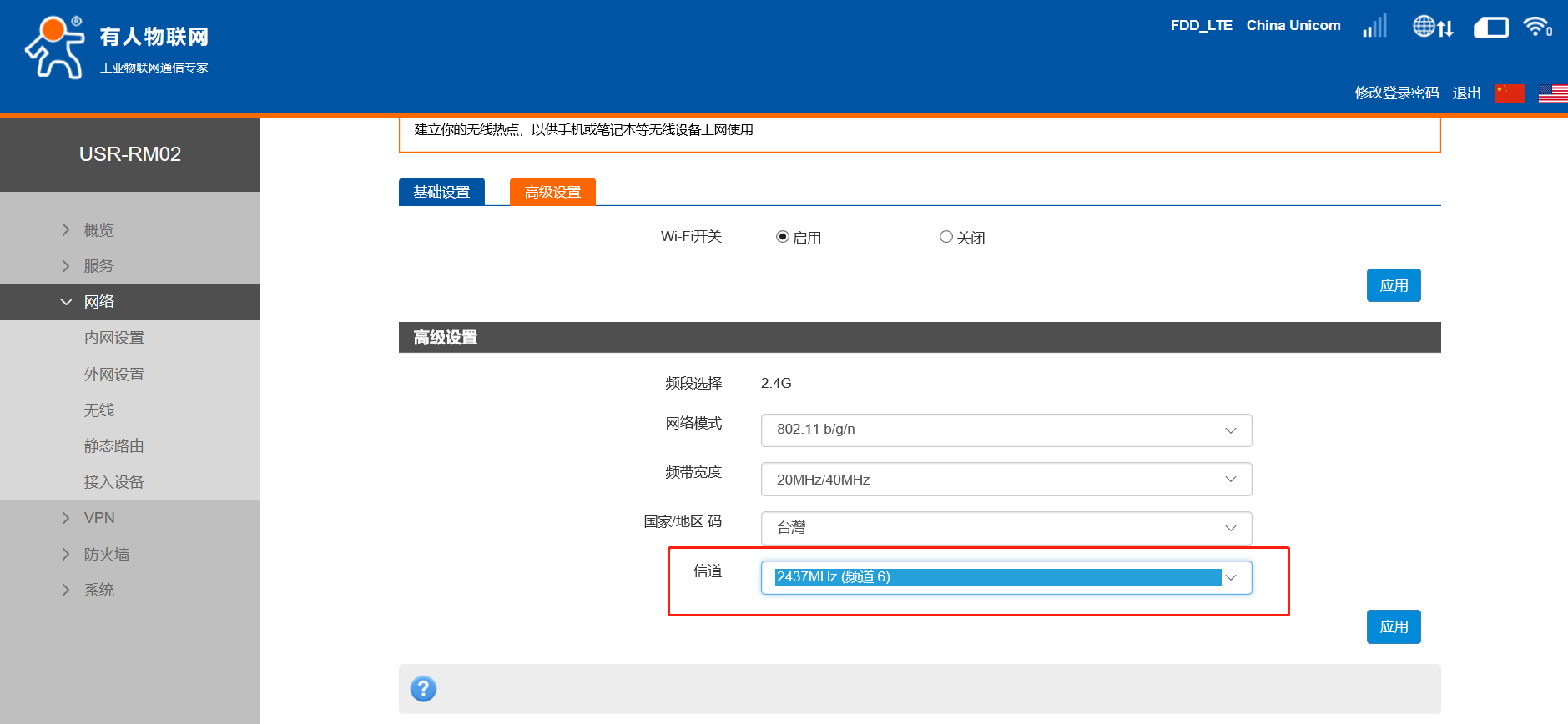Open the 网络模式 802.11 b/g/n dropdown
The image size is (1568, 724).
coord(1006,430)
